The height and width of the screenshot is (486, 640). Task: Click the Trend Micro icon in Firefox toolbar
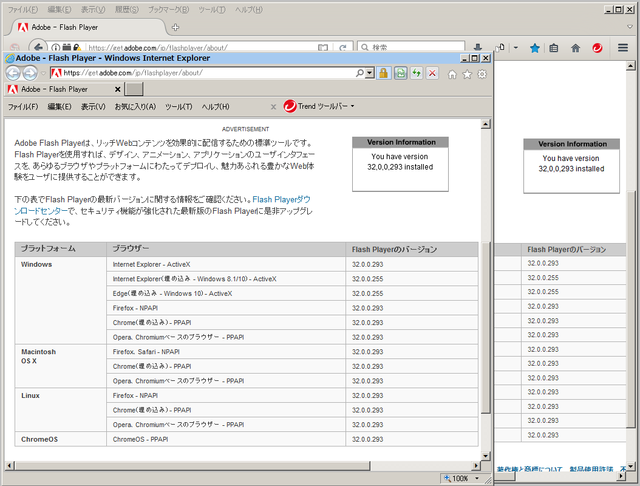[x=597, y=48]
